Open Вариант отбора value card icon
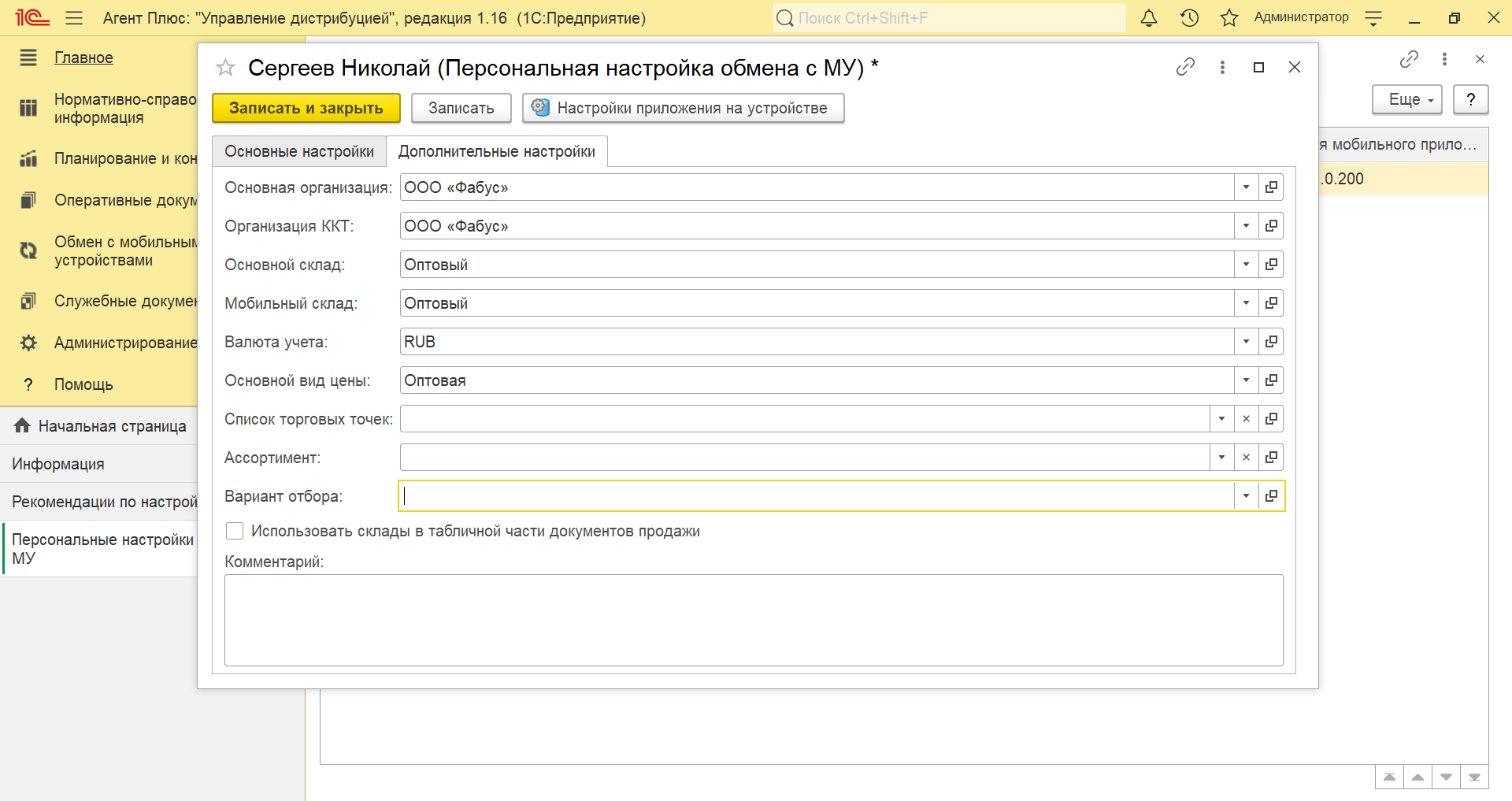Screen dimensions: 1512x801 [1271, 496]
